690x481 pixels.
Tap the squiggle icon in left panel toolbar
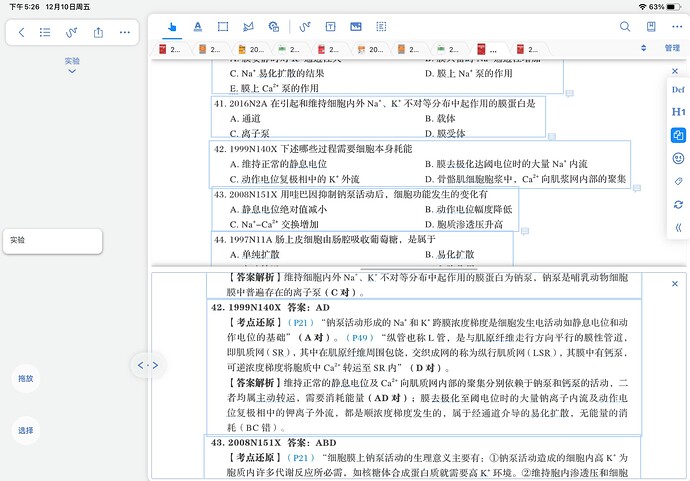pos(71,32)
